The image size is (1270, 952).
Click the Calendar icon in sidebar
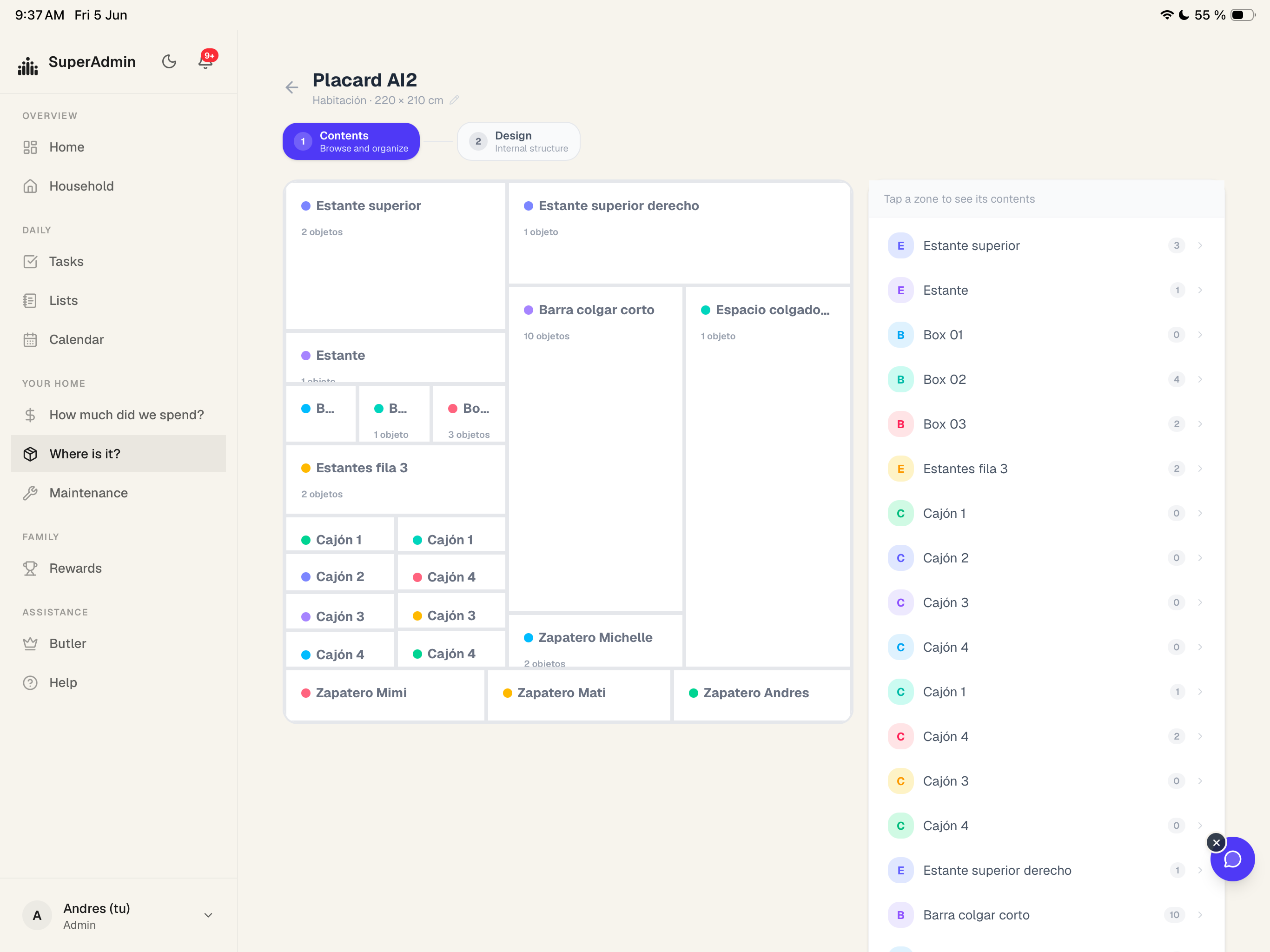30,339
